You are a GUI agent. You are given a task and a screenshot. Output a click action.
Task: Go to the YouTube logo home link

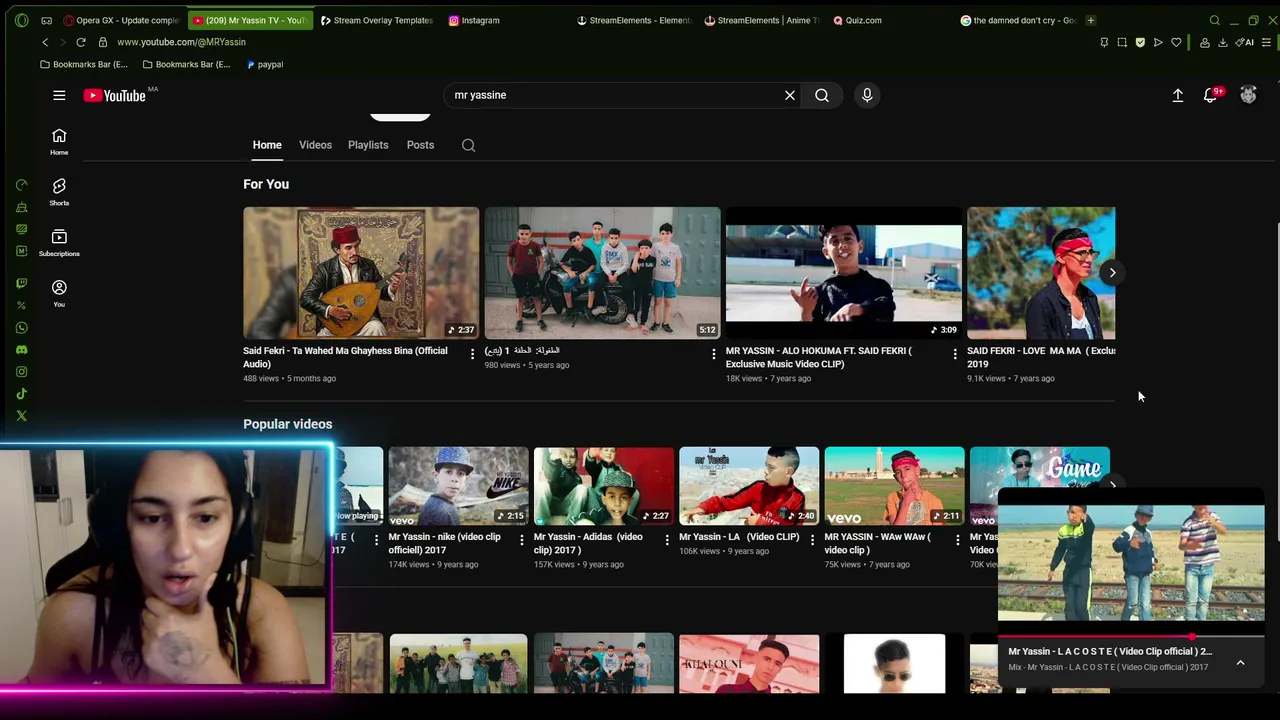pyautogui.click(x=115, y=95)
